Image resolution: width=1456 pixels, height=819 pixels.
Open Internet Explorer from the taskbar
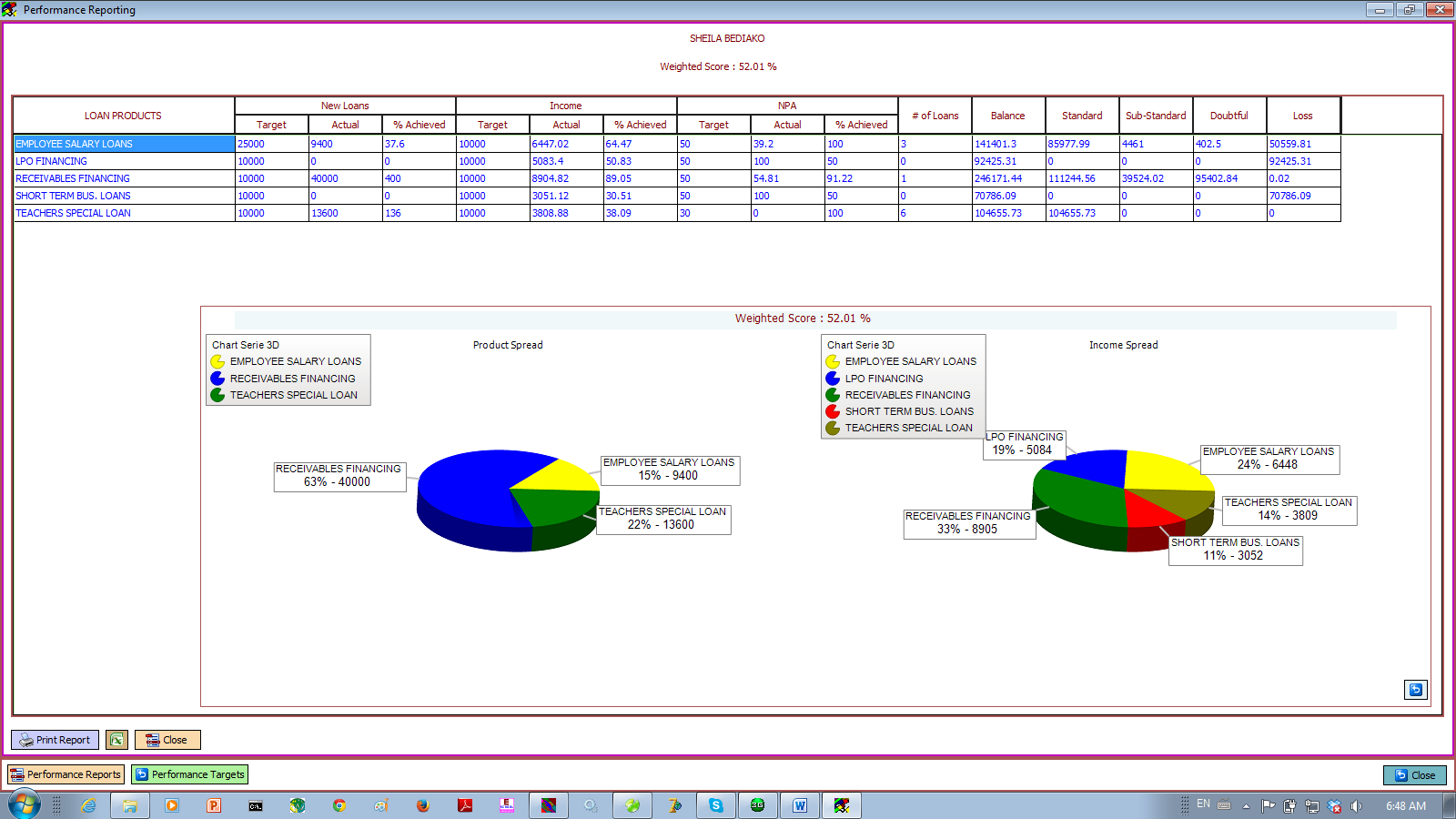pyautogui.click(x=88, y=805)
